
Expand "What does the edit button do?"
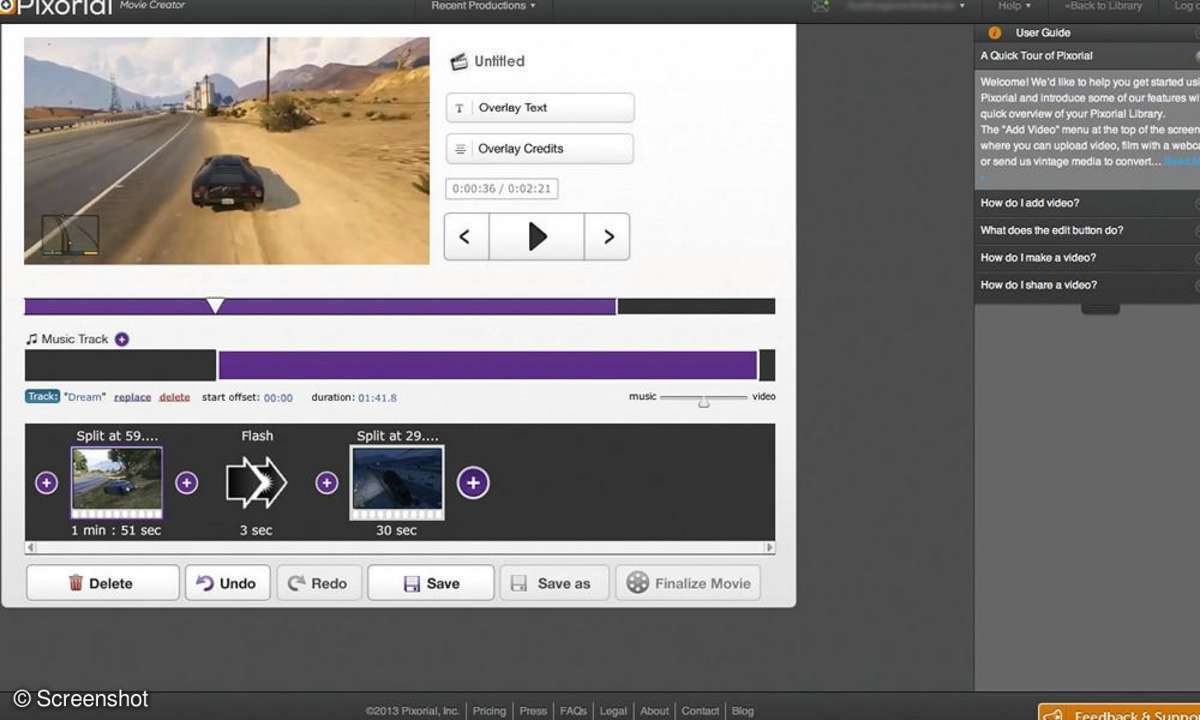[1051, 230]
